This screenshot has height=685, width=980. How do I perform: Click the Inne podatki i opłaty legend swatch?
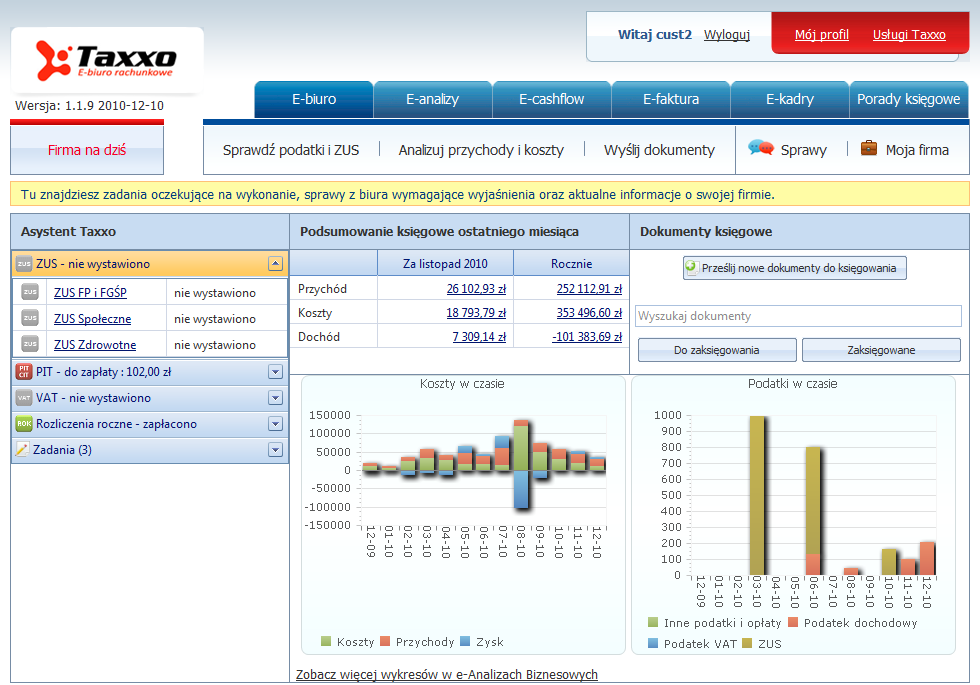pos(653,622)
